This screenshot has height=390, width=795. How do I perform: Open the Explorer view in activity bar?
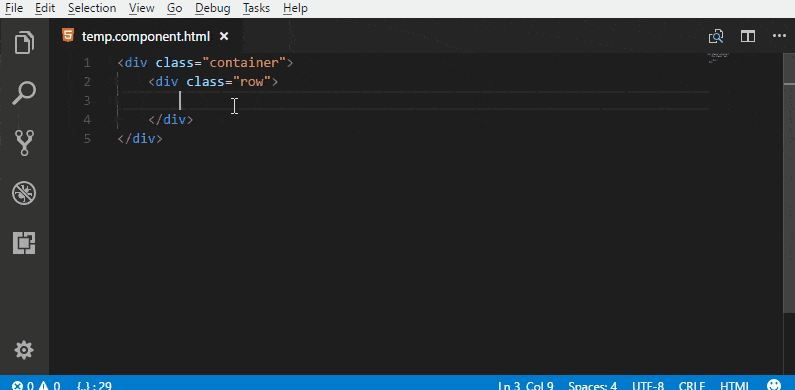[24, 42]
